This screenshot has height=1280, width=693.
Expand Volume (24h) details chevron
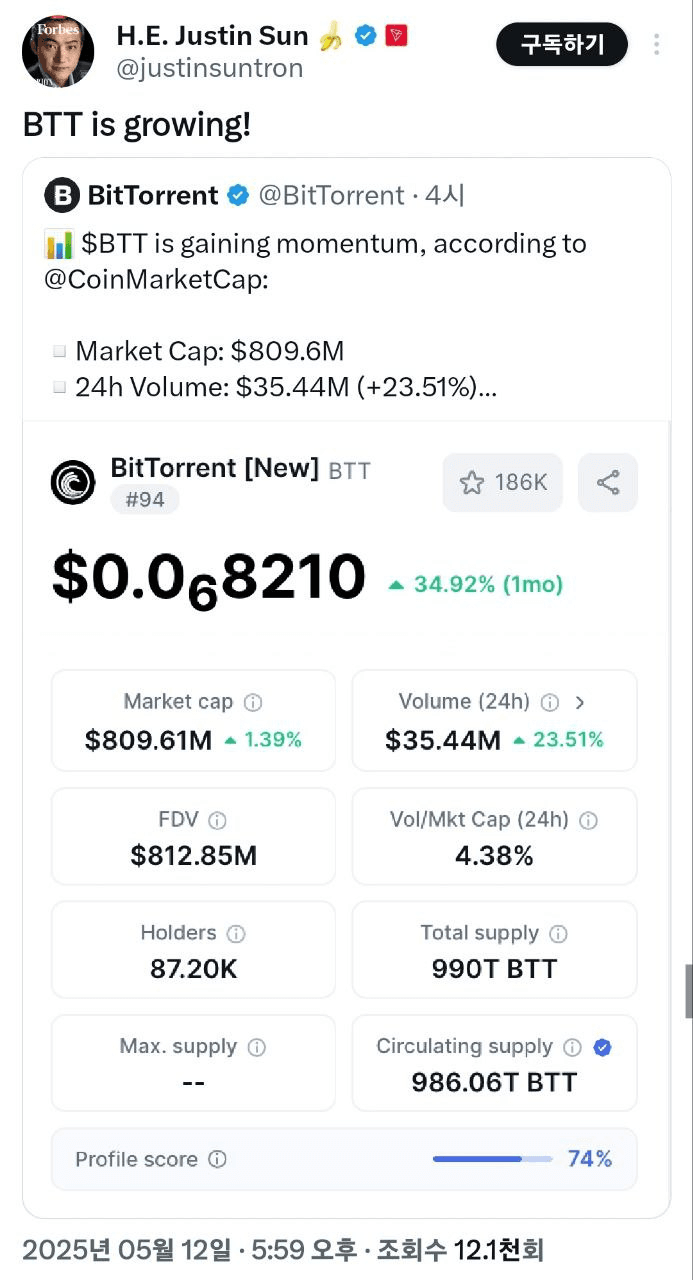click(x=580, y=702)
